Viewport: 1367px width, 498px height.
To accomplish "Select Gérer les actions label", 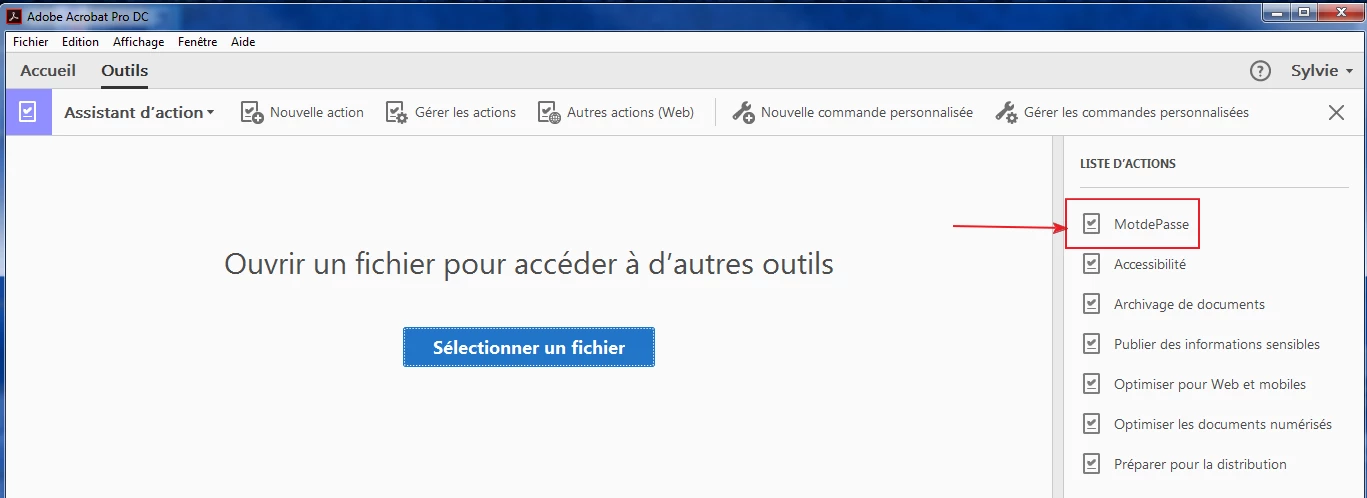I will pyautogui.click(x=465, y=112).
